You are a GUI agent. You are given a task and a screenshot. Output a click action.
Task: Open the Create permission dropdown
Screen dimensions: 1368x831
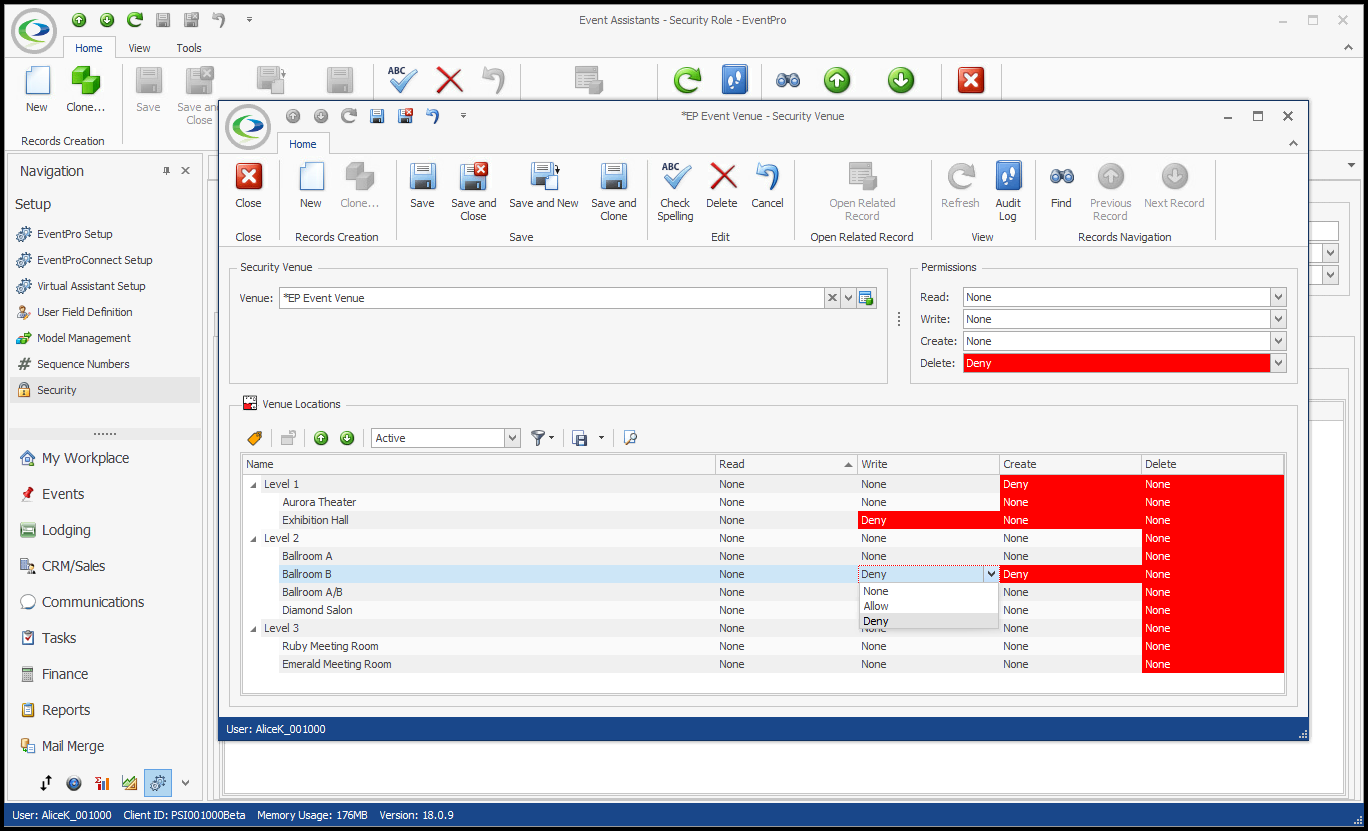(1278, 341)
